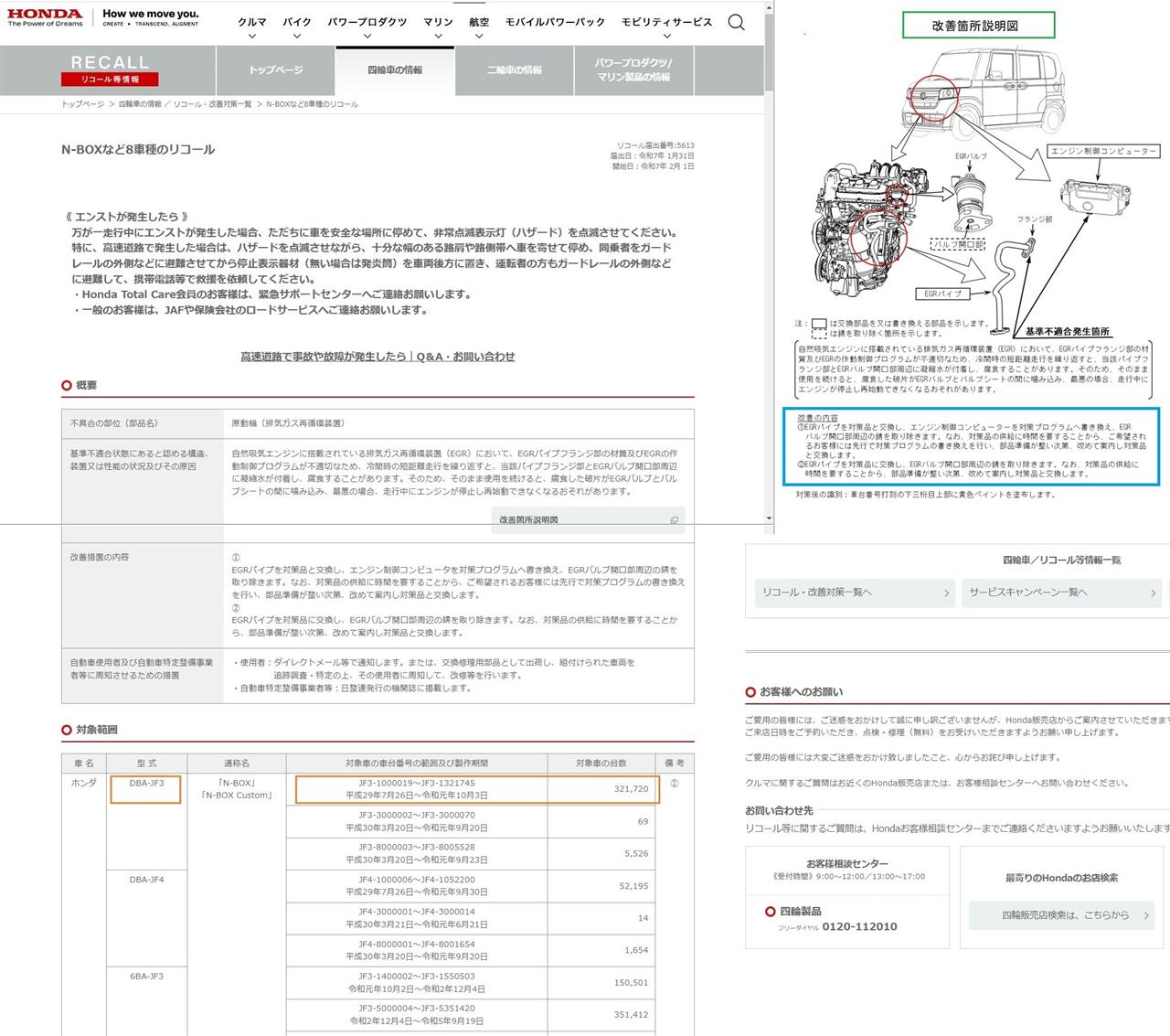Select the エンジン制御コンピューター diagram label
The width and height of the screenshot is (1170, 1036).
(1103, 151)
